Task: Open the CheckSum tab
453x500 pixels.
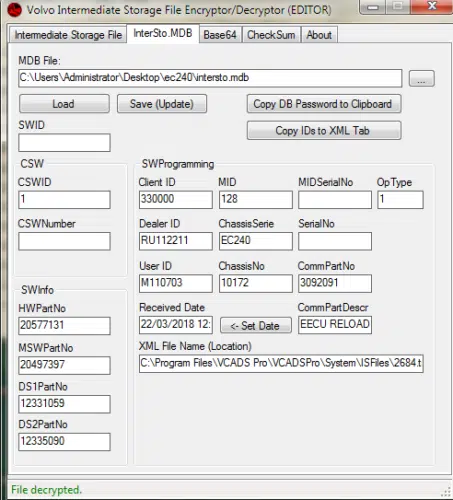Action: [271, 35]
